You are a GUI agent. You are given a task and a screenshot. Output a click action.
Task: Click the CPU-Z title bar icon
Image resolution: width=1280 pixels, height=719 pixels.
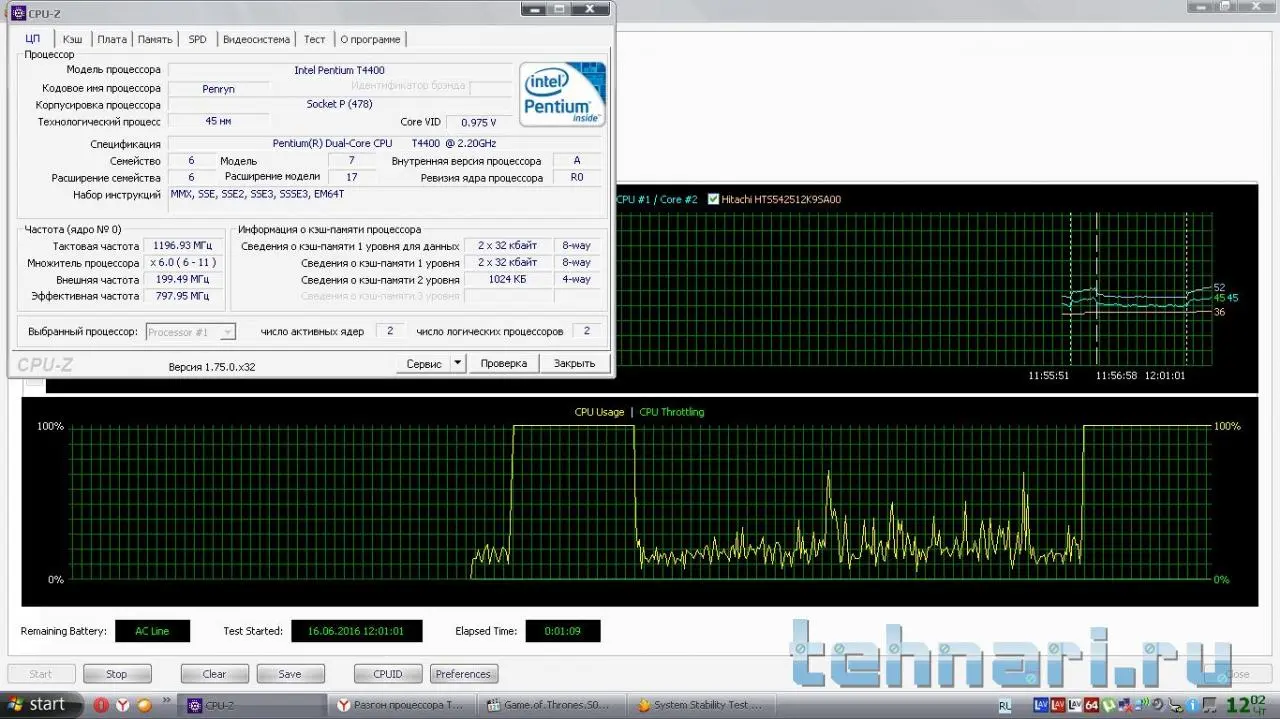click(x=18, y=12)
